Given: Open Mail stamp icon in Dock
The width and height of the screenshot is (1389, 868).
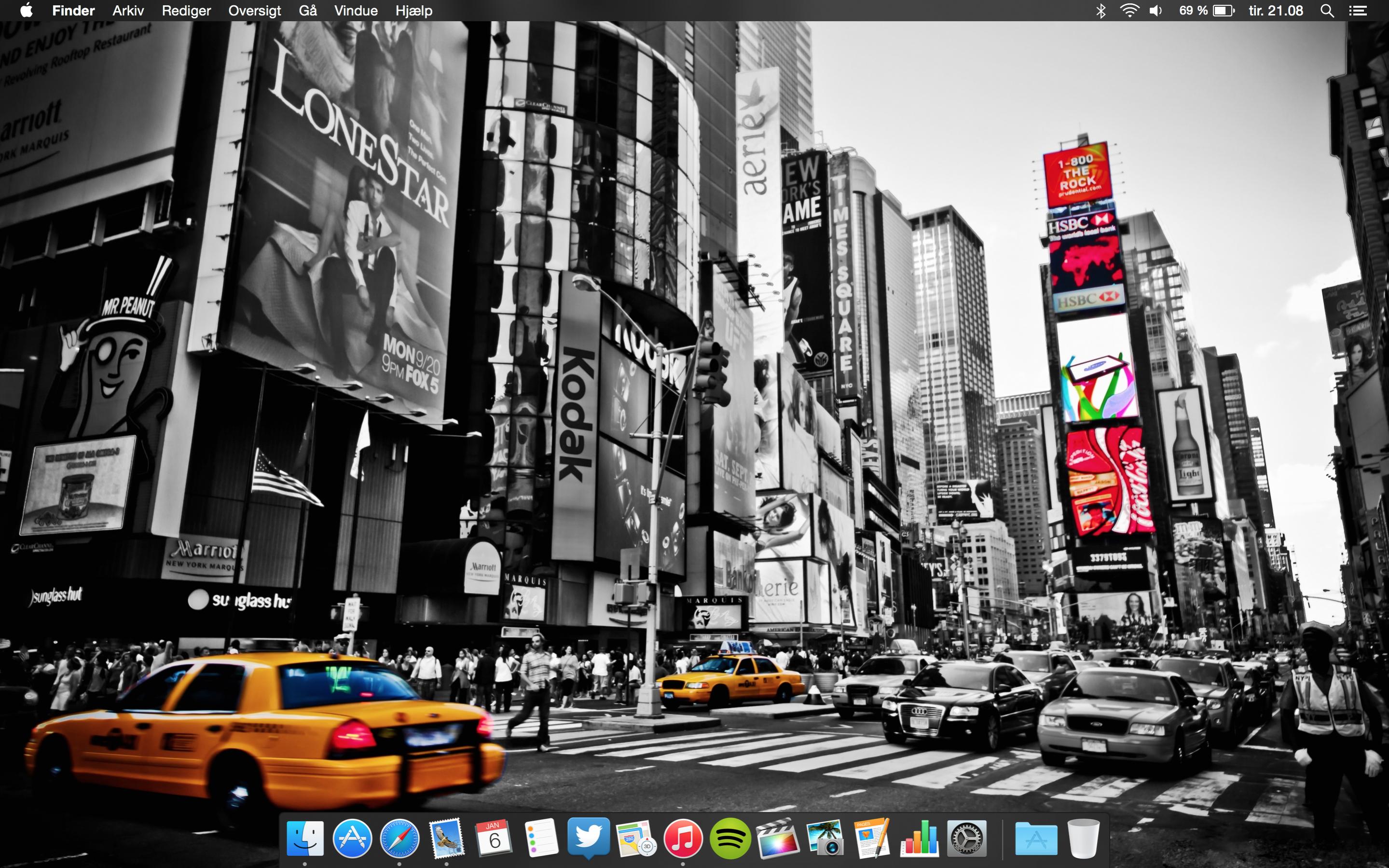Looking at the screenshot, I should pos(447,839).
